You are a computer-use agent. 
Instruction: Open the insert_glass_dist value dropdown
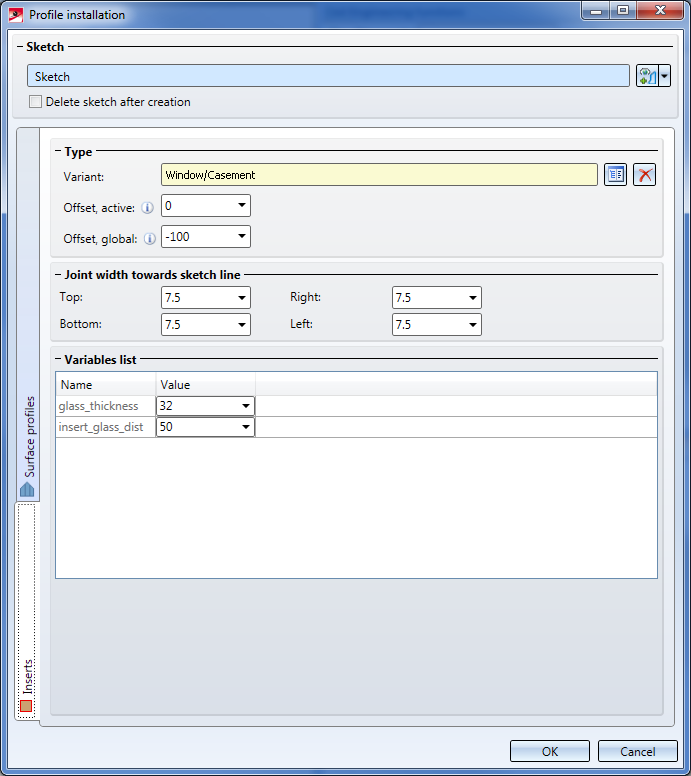pos(246,427)
